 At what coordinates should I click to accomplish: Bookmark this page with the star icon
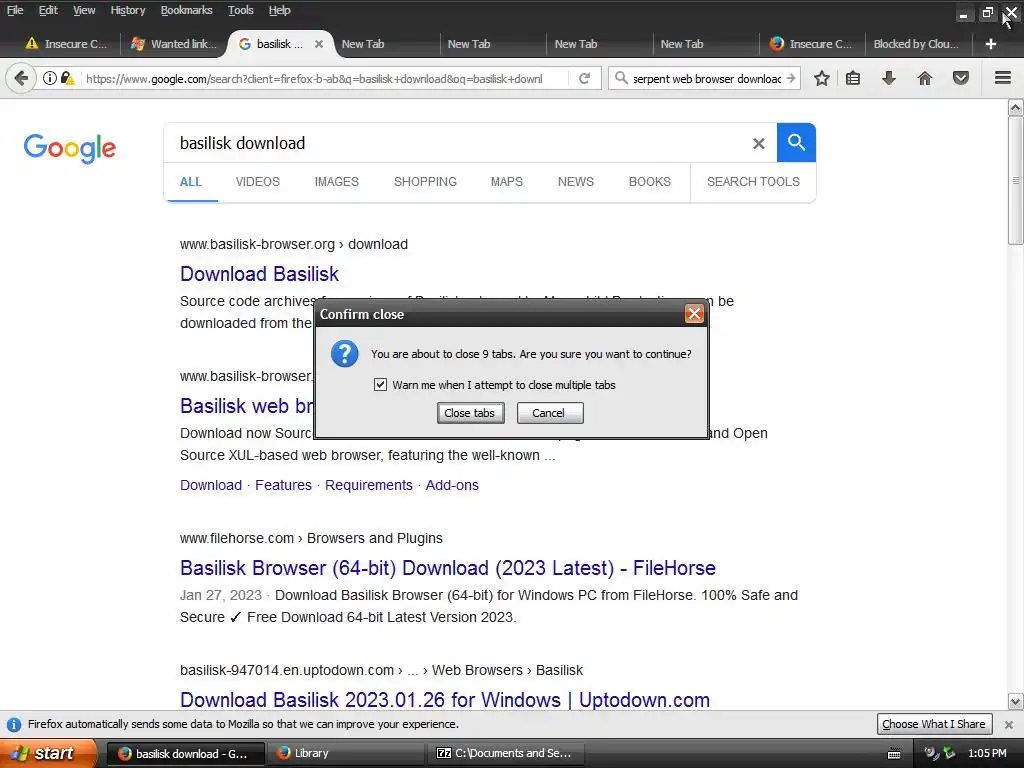click(822, 78)
